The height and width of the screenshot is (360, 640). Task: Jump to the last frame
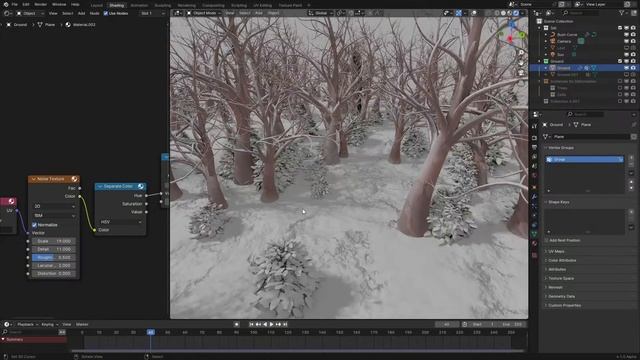coord(285,324)
